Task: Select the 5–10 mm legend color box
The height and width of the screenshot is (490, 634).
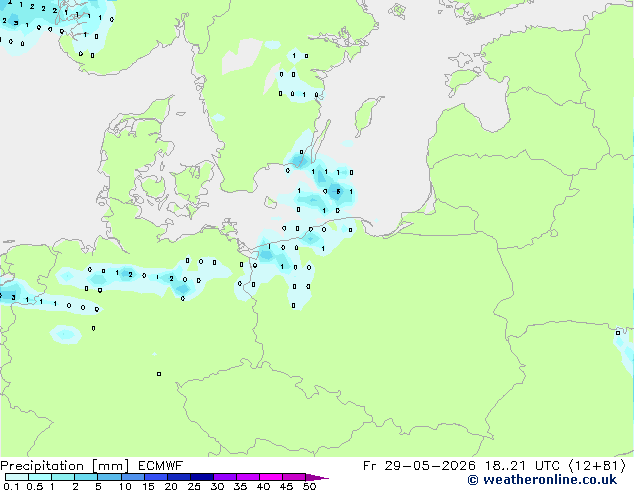Action: pos(109,477)
